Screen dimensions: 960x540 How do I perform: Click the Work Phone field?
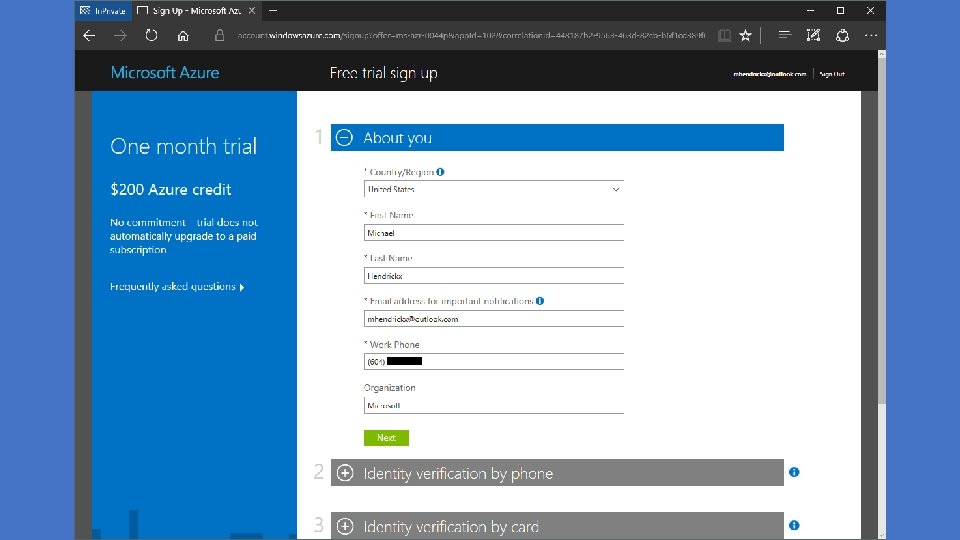(493, 361)
